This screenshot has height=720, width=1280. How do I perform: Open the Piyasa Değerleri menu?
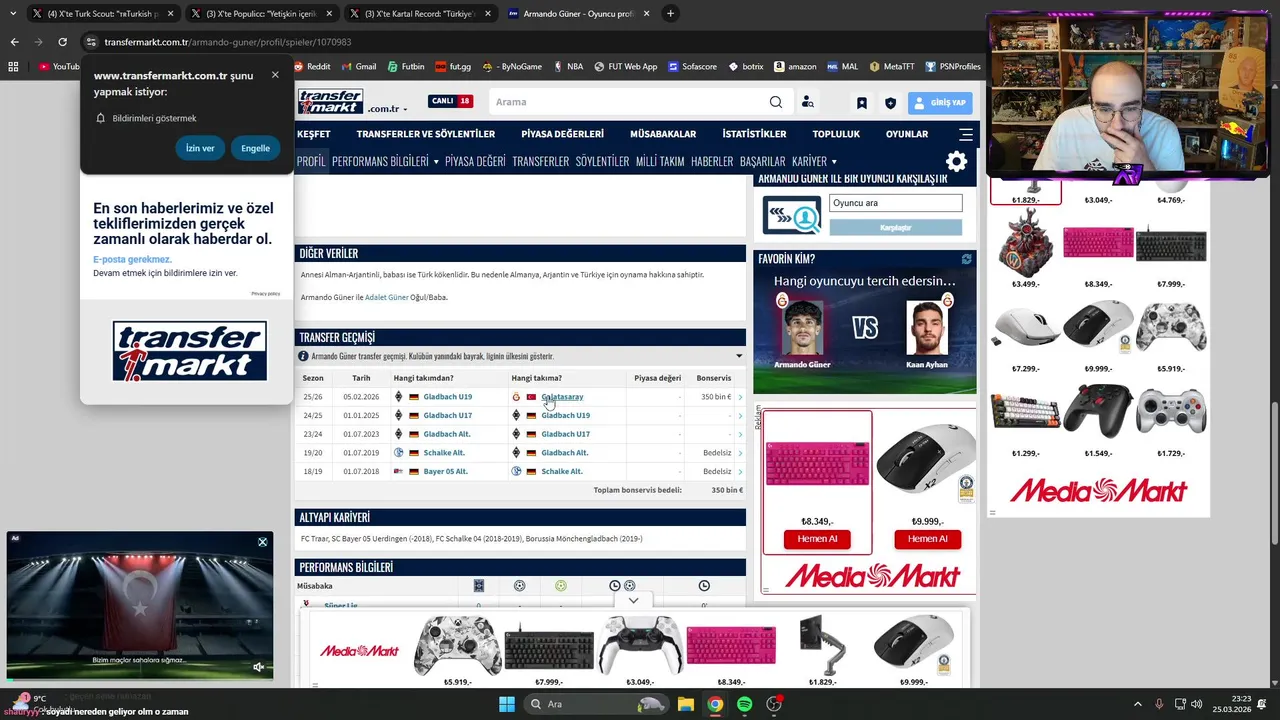click(x=562, y=134)
